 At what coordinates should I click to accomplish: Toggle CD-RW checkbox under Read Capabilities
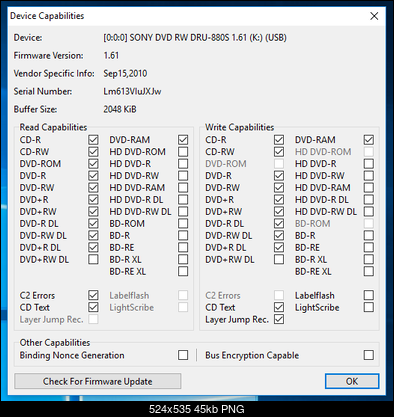point(93,152)
